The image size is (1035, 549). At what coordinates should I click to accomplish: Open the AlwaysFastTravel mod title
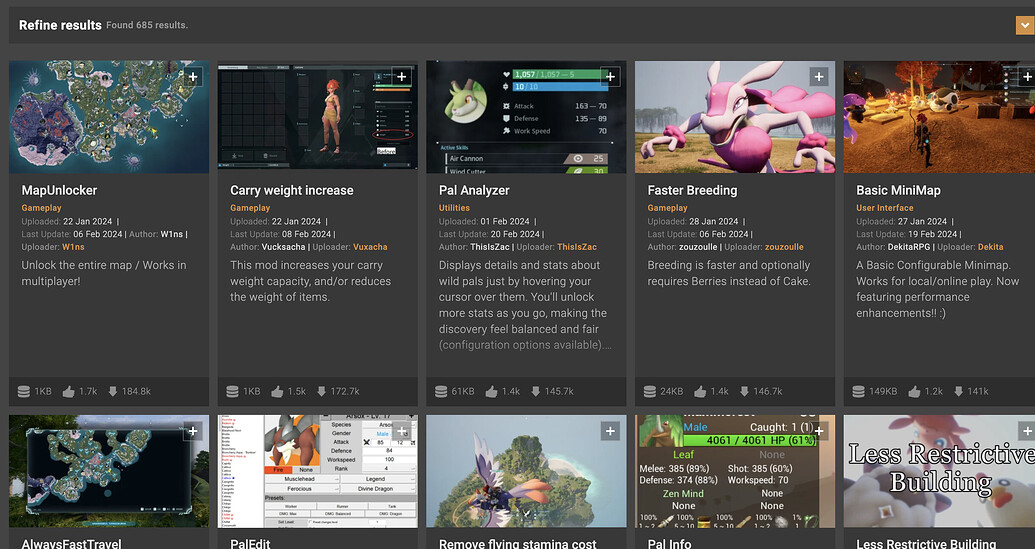[x=71, y=544]
